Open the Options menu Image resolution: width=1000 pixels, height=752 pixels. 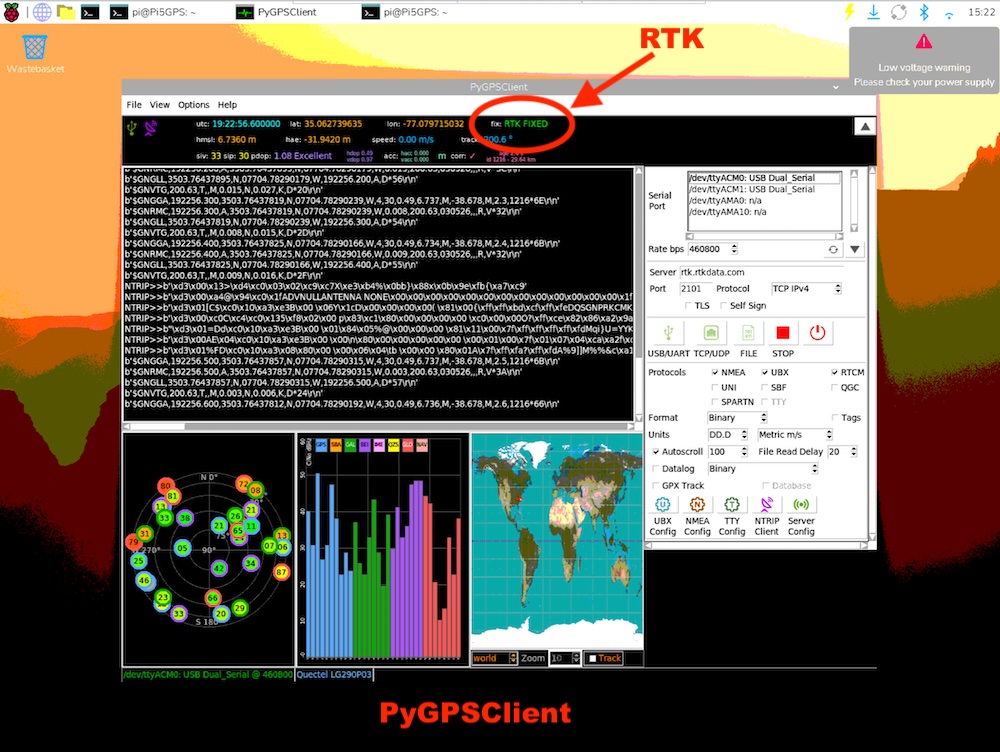(193, 105)
